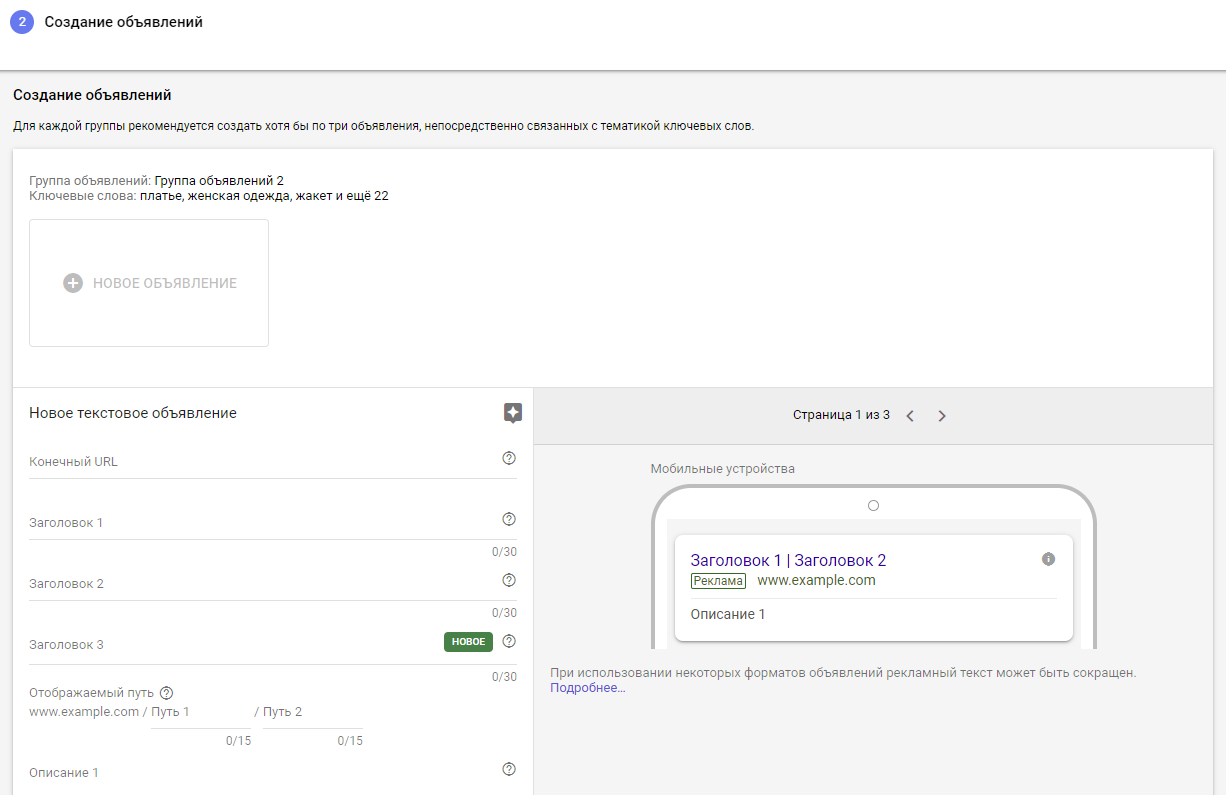Open help icon next to Заголовок 3
This screenshot has height=795, width=1226.
tap(509, 641)
